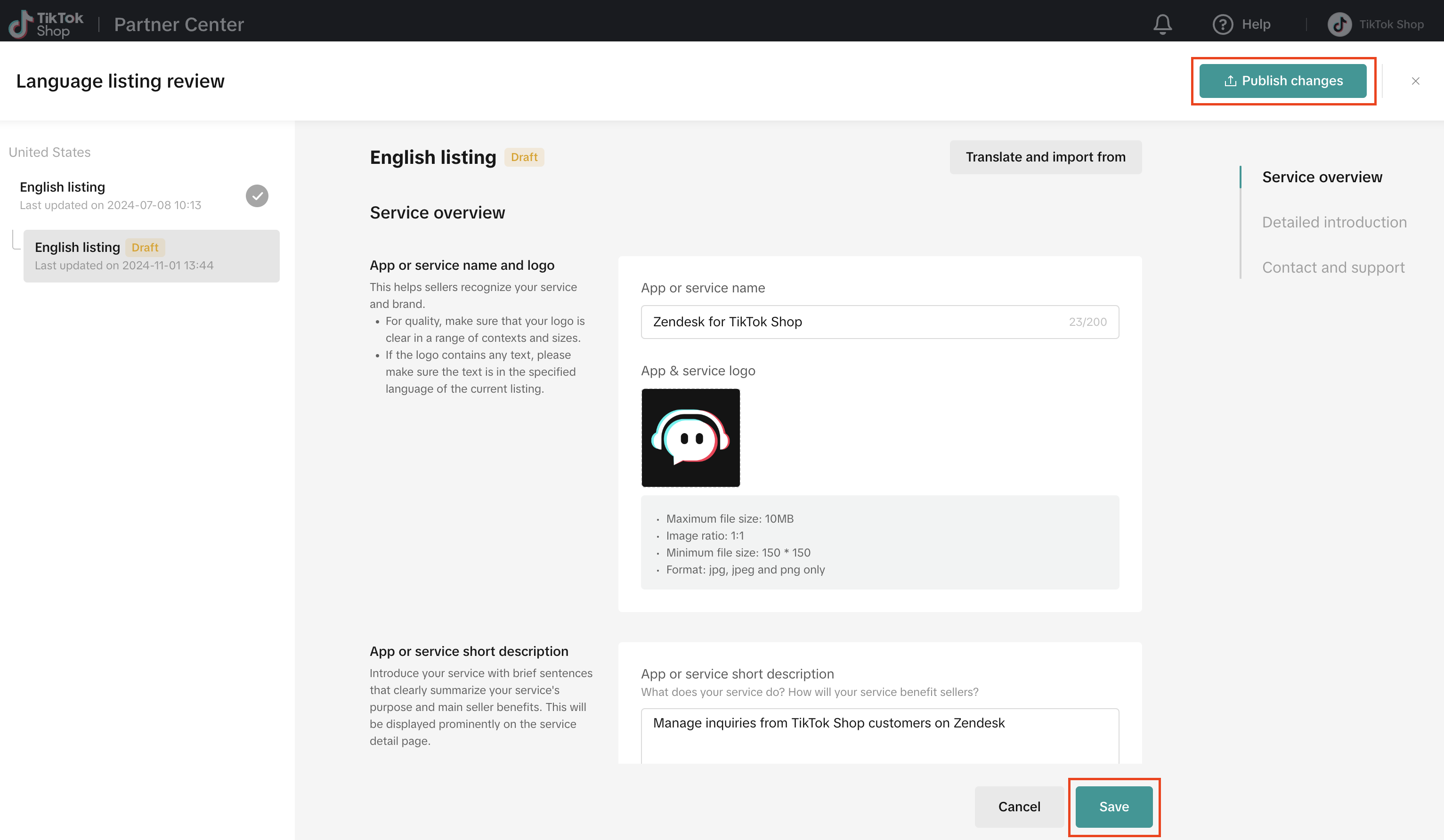
Task: Click the Help question mark icon
Action: (1222, 24)
